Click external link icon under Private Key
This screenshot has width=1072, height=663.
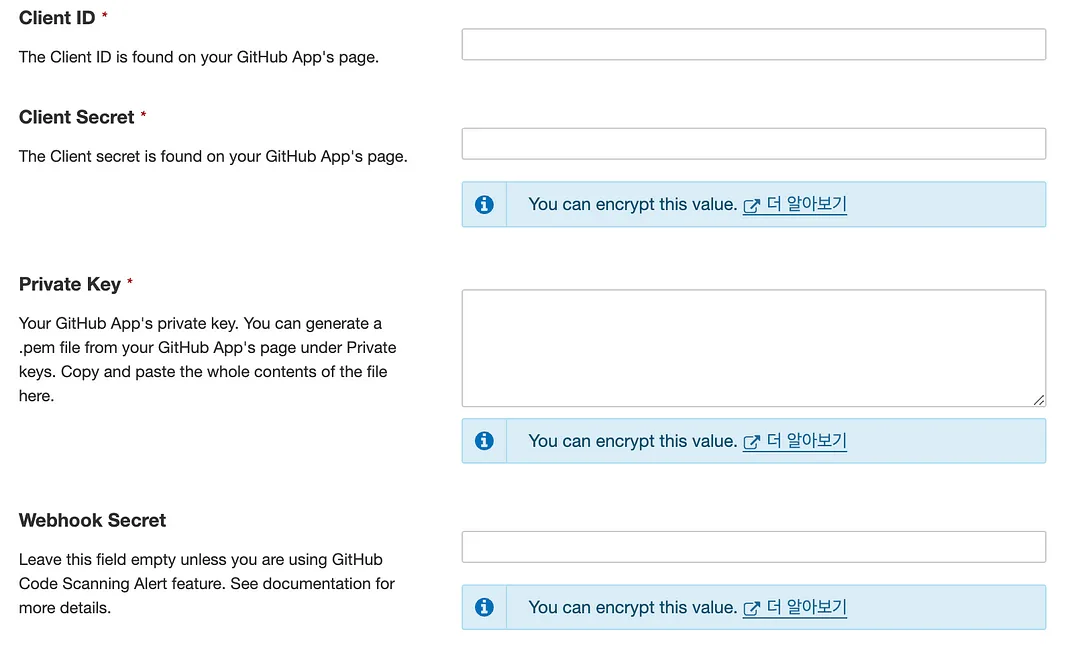tap(752, 442)
